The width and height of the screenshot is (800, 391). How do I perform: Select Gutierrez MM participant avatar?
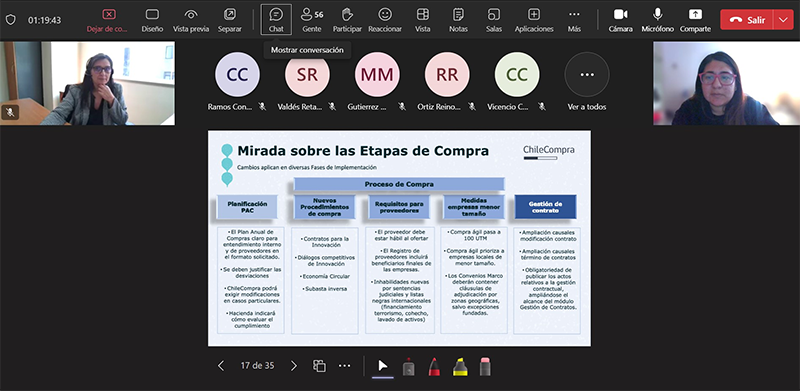[377, 75]
